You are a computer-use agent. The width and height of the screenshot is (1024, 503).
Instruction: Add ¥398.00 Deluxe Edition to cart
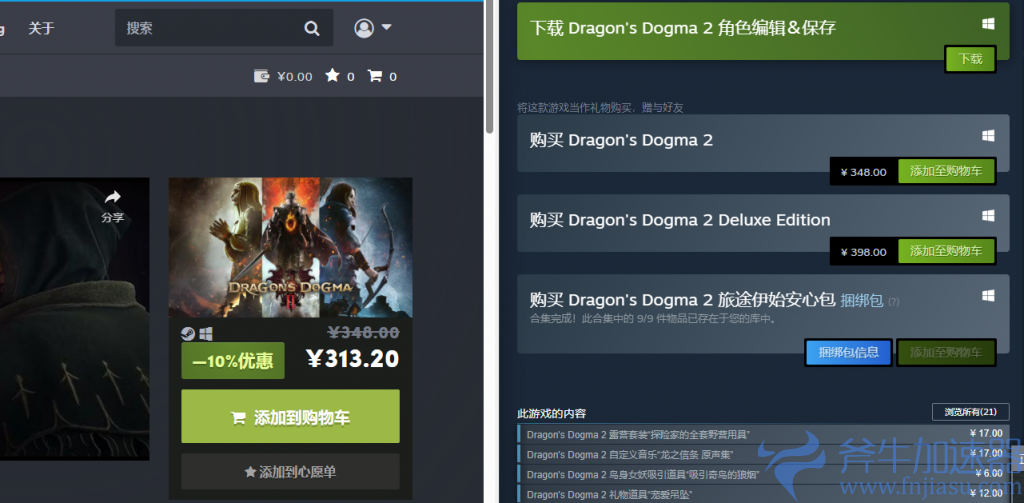946,251
